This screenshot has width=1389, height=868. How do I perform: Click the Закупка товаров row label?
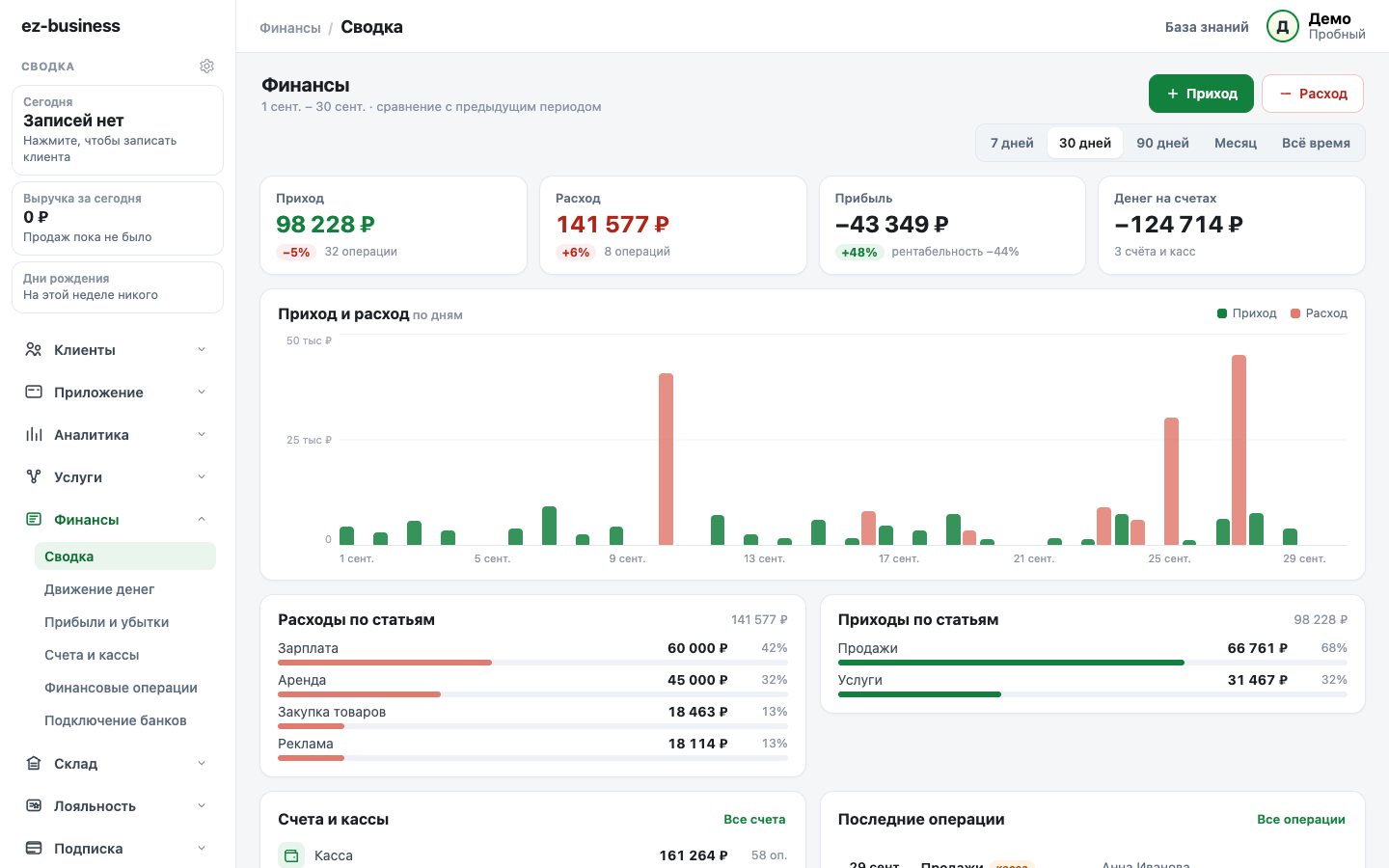(332, 712)
